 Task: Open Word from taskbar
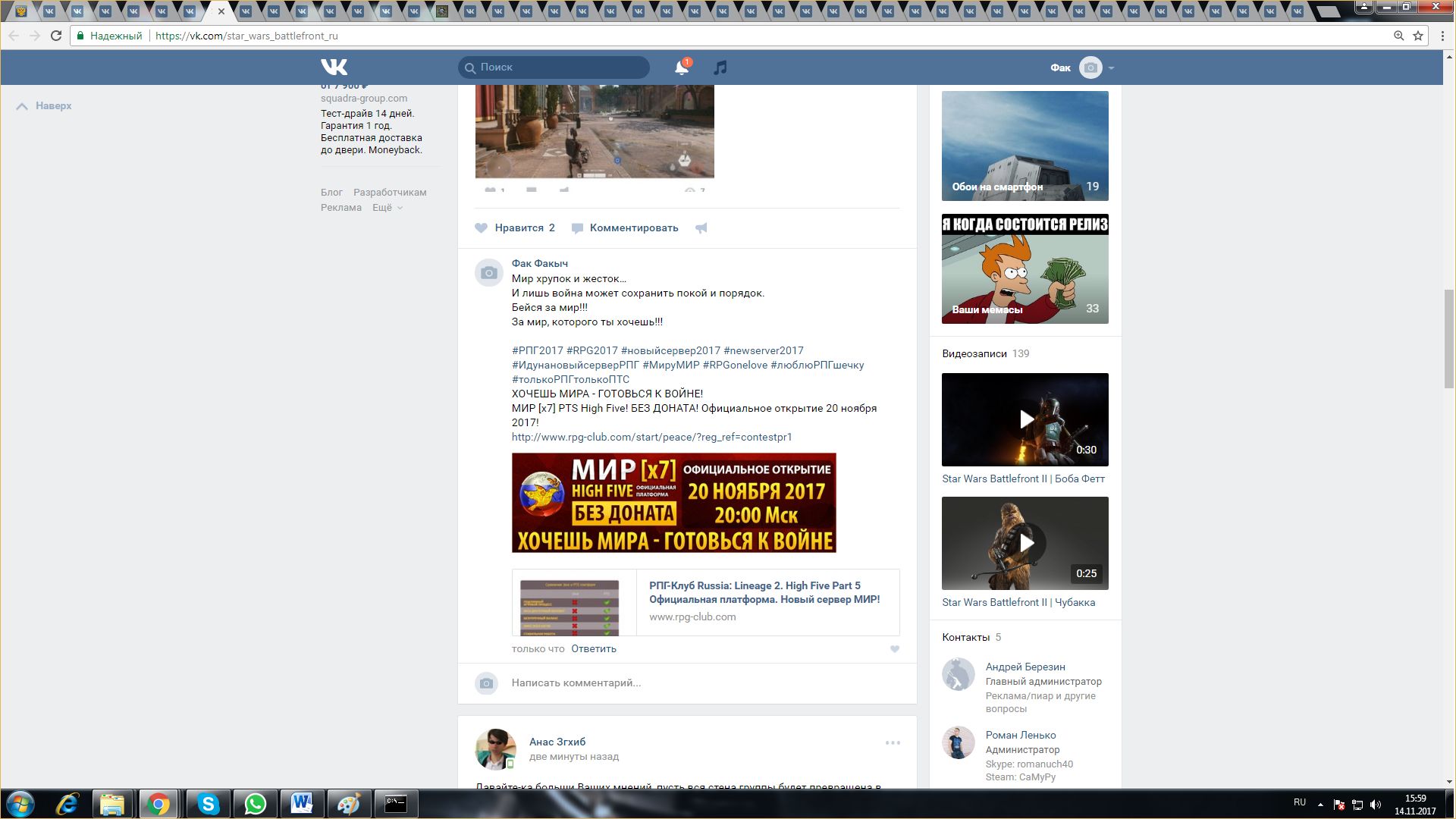click(302, 804)
